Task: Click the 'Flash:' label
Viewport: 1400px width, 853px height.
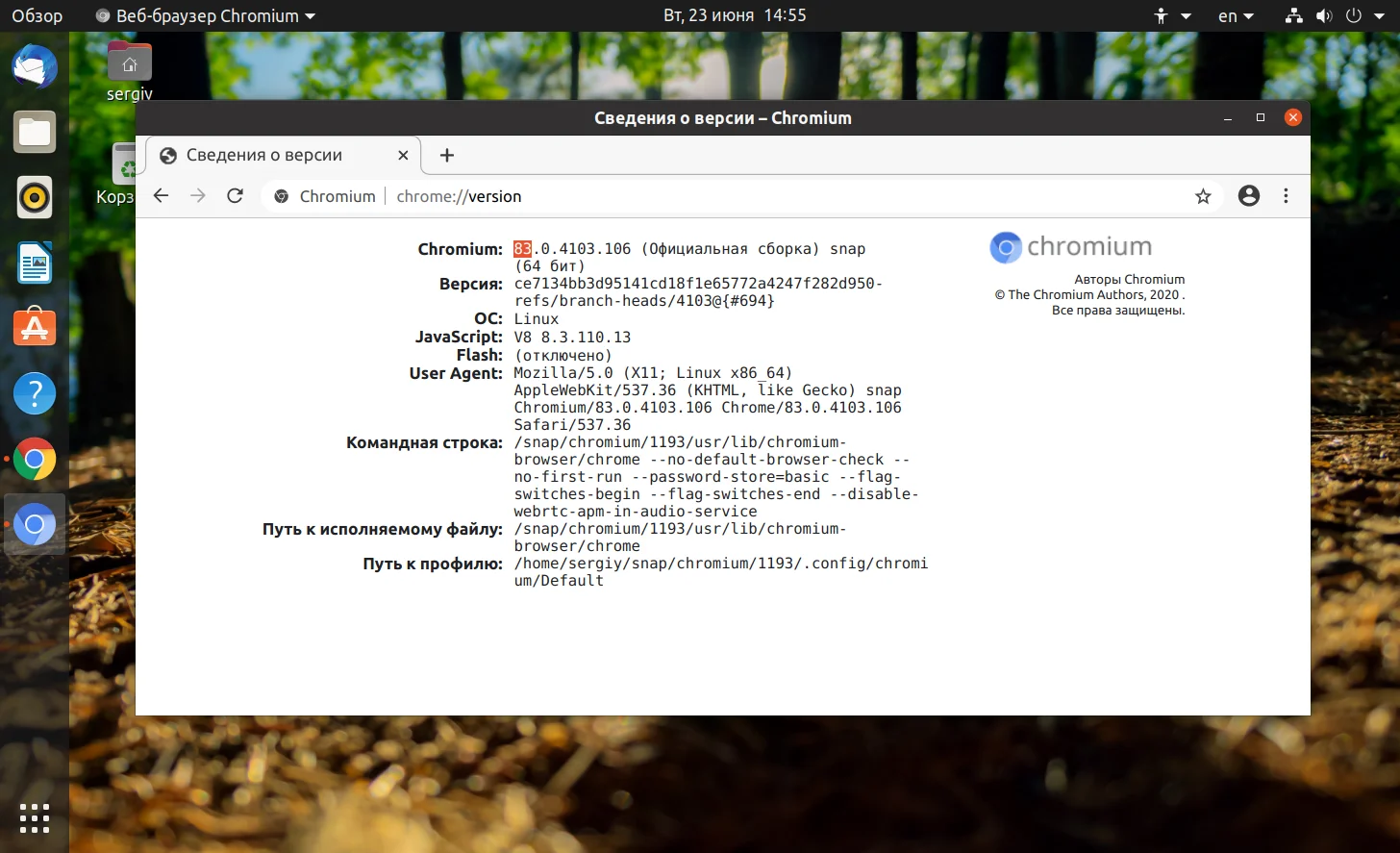Action: point(480,356)
